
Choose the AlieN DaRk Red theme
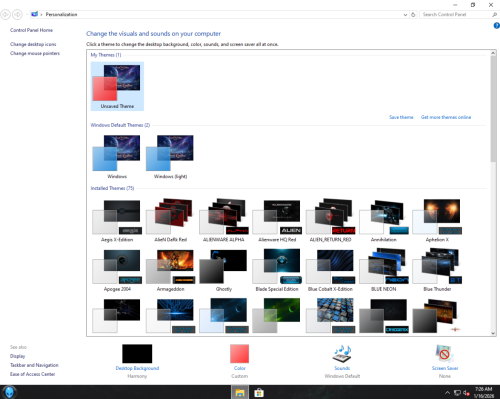(x=170, y=220)
